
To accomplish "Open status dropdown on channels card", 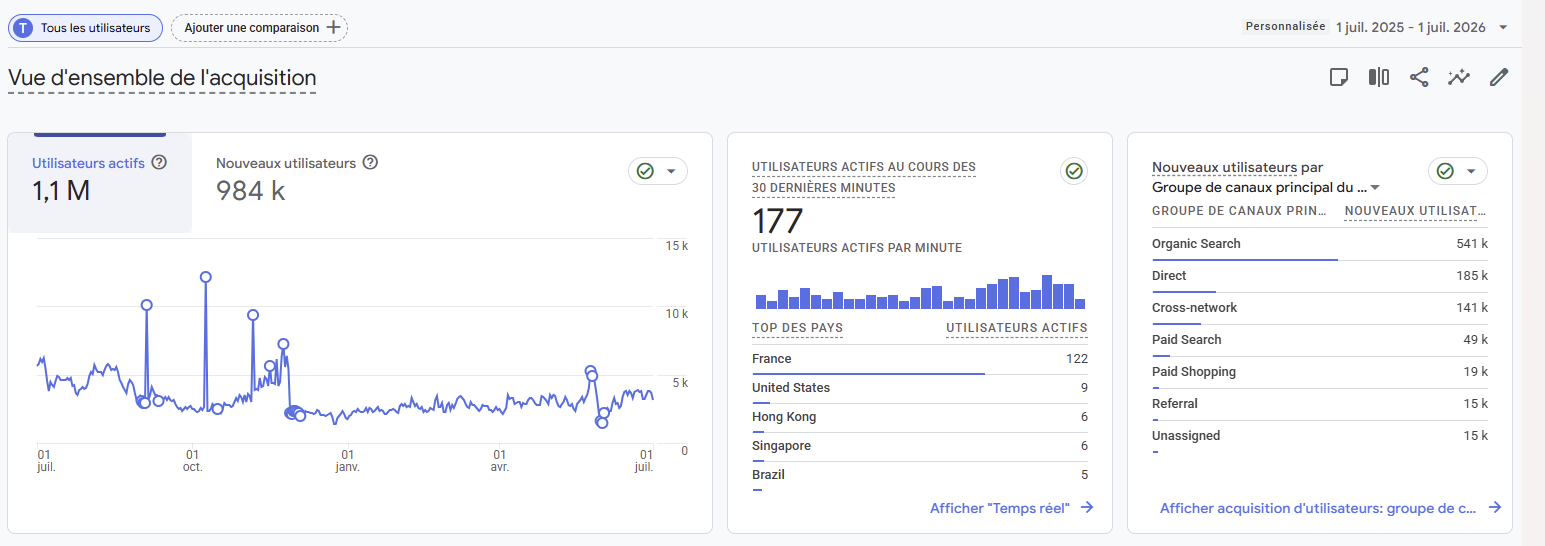I will 1458,172.
